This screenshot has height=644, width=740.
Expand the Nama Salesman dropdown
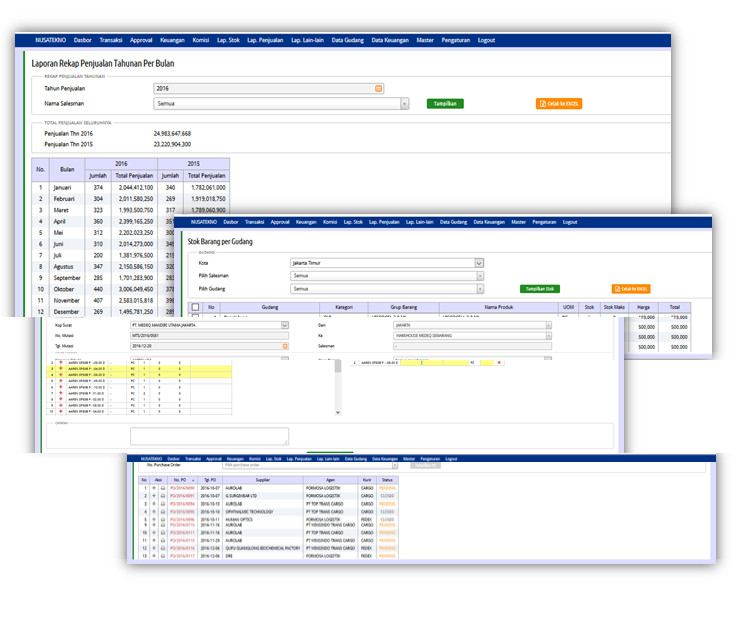(404, 103)
